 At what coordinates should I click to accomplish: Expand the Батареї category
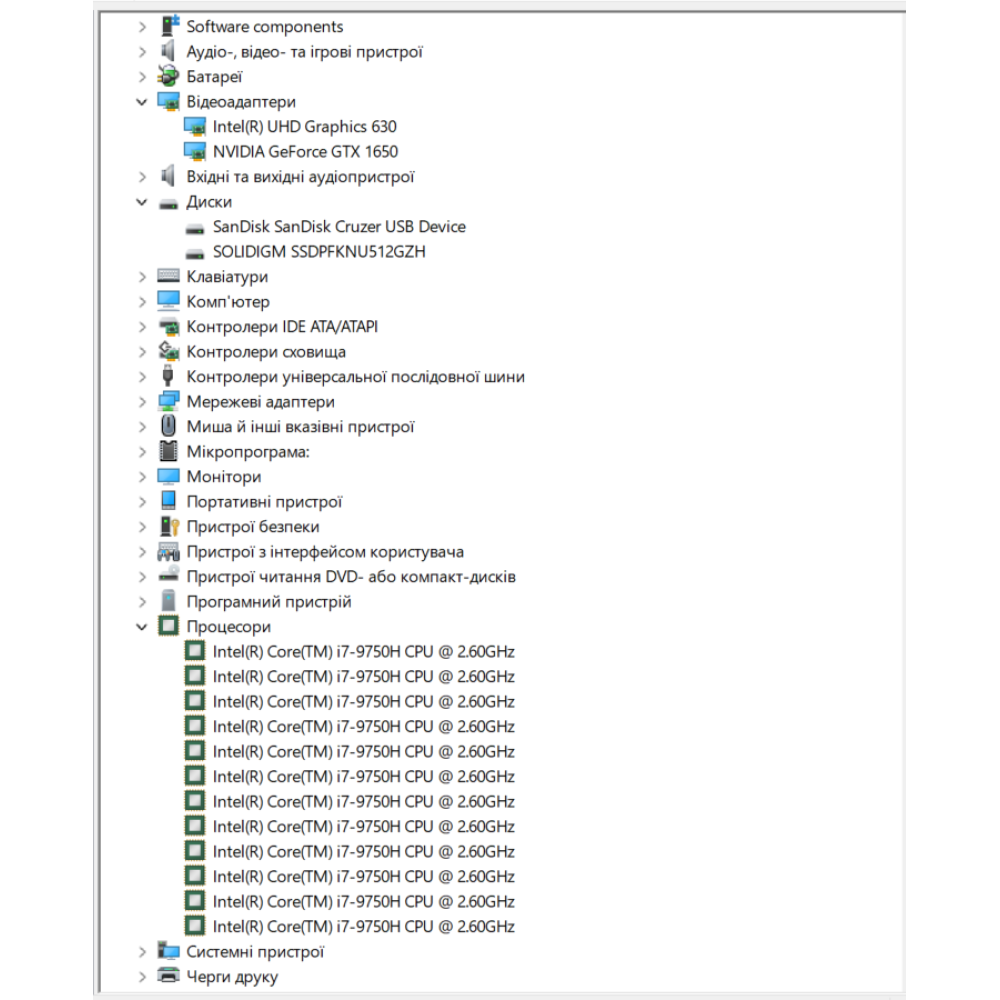[142, 77]
